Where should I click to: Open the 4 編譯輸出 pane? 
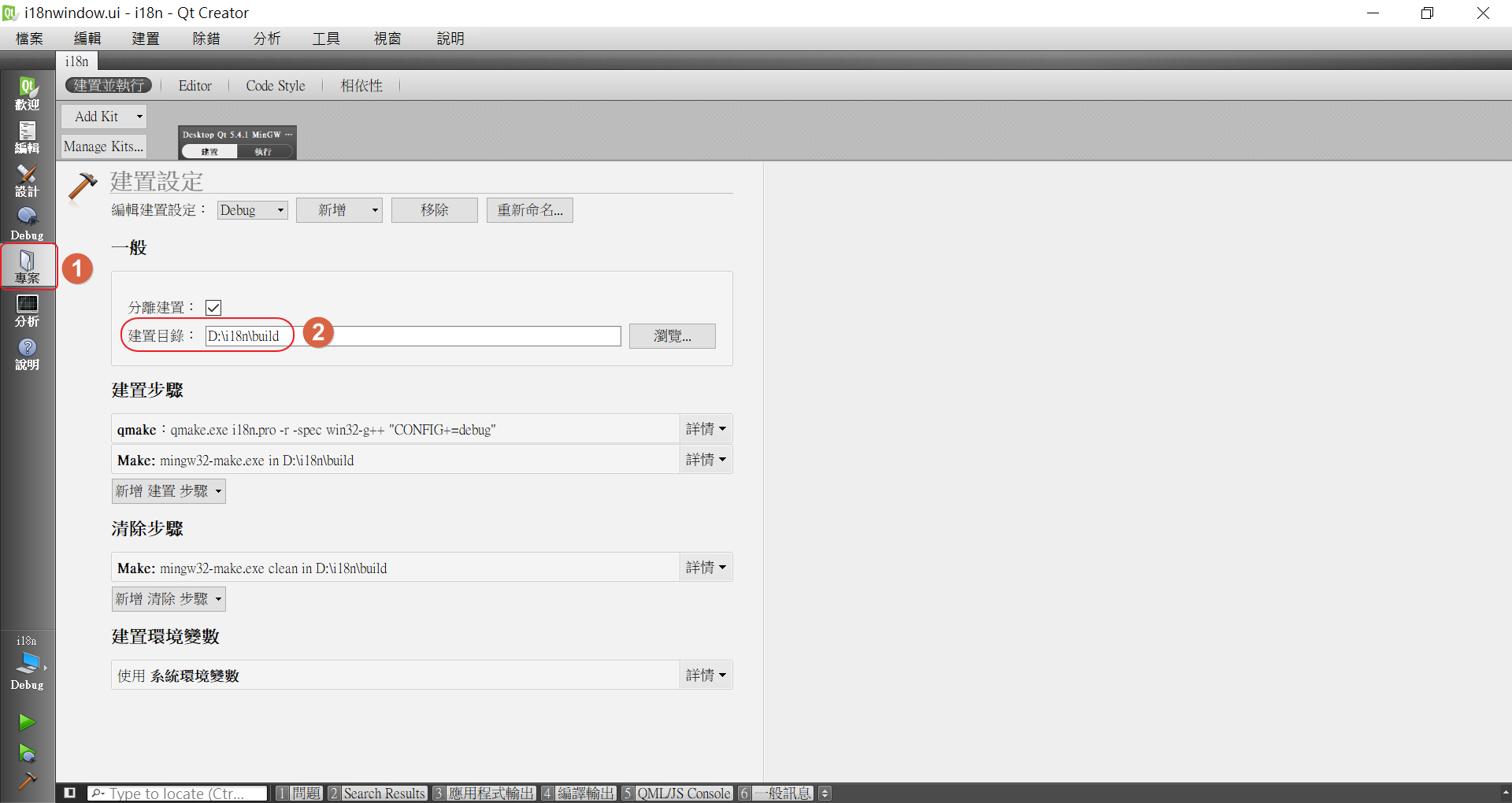579,794
